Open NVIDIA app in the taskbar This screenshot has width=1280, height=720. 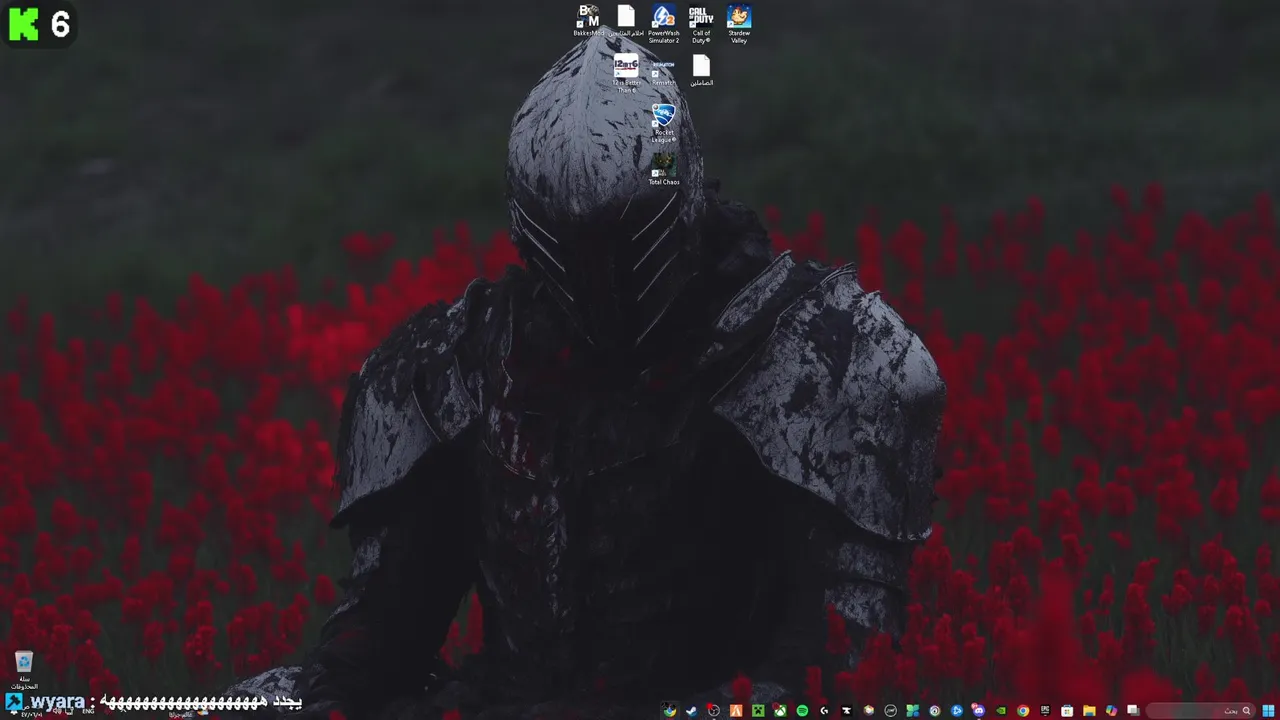coord(1000,711)
